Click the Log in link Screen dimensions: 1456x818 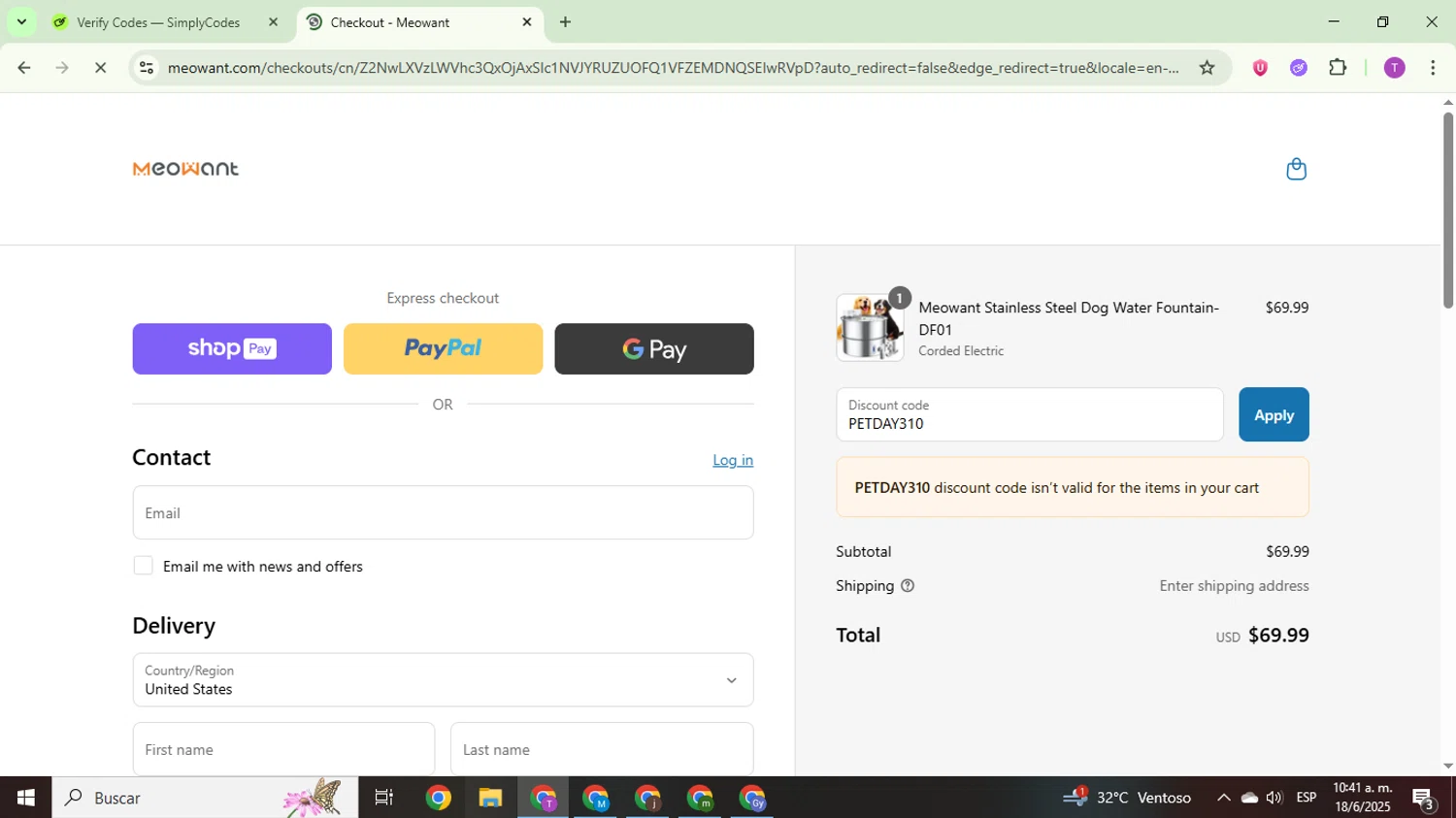[733, 460]
